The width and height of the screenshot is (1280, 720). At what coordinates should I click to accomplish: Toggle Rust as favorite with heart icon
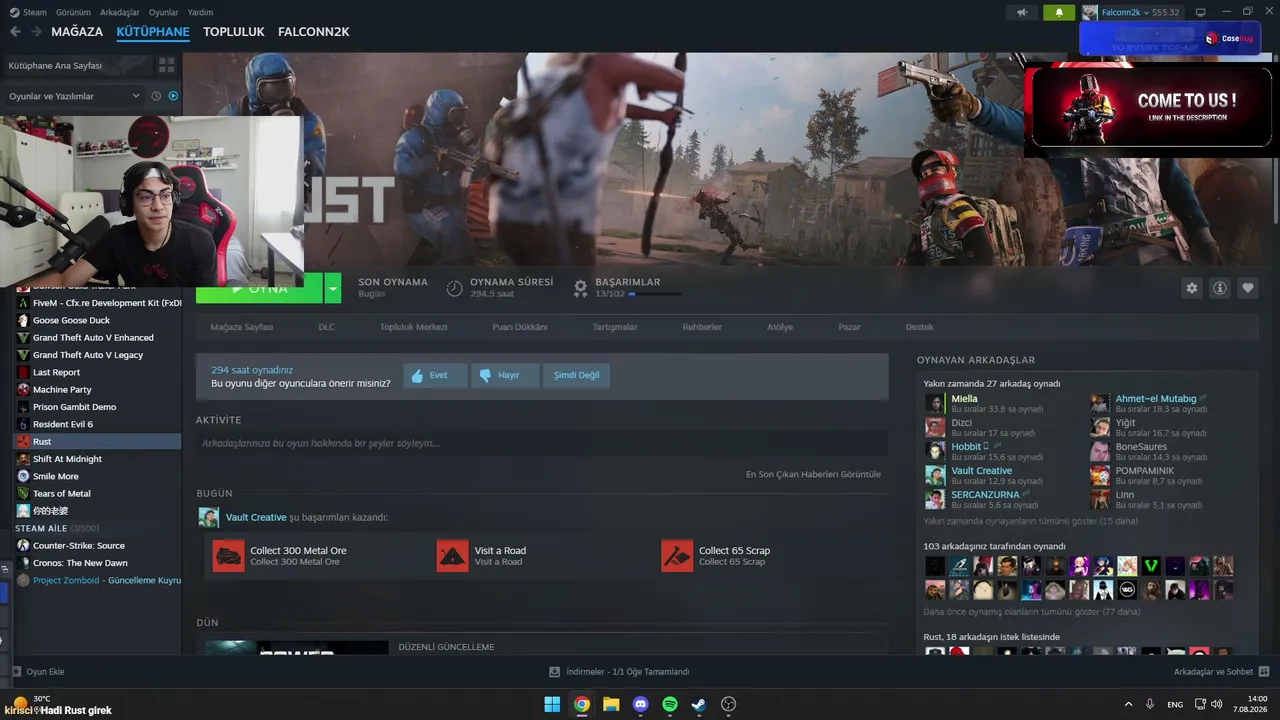click(1248, 288)
